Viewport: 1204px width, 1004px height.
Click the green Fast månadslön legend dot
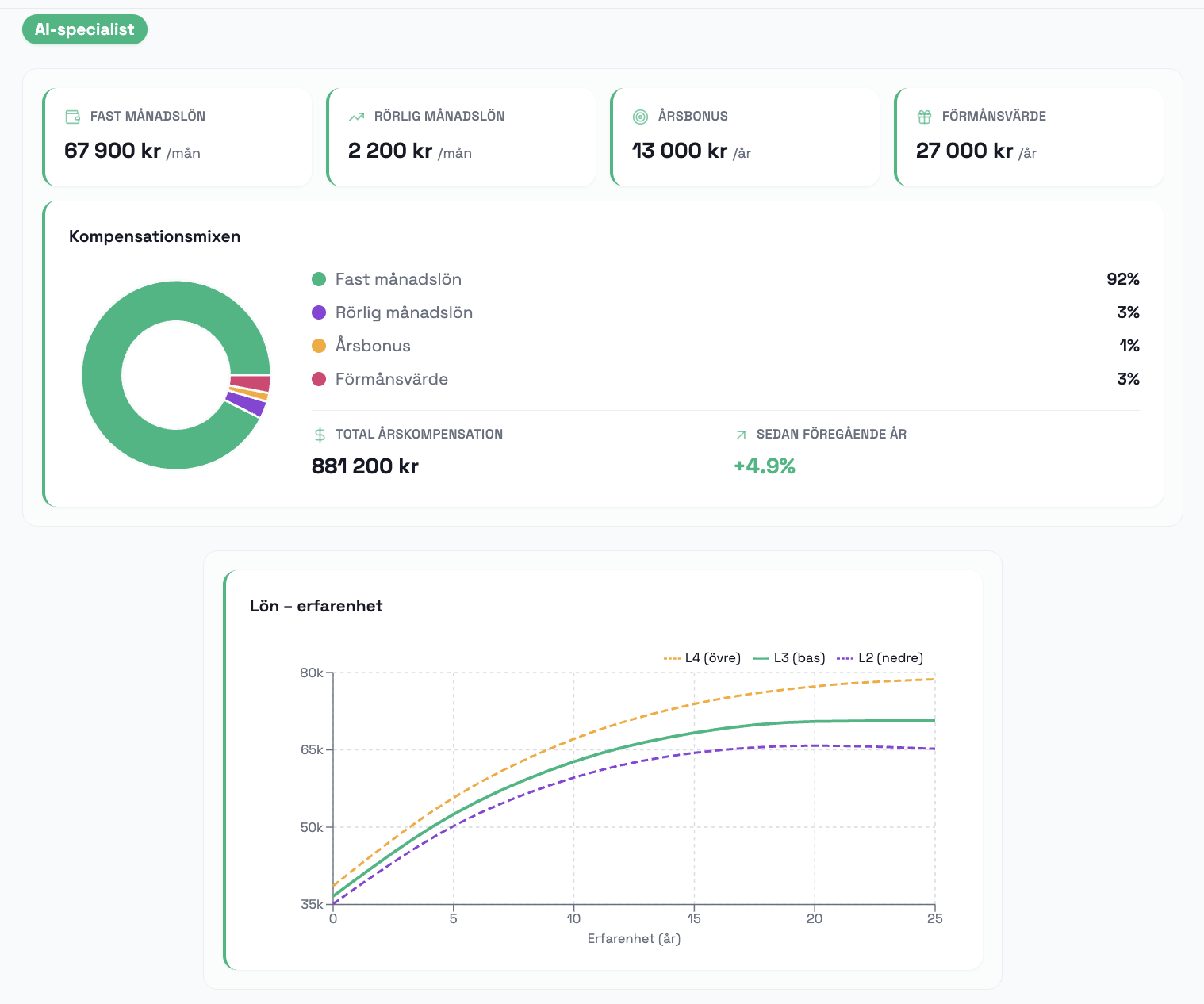pos(319,279)
